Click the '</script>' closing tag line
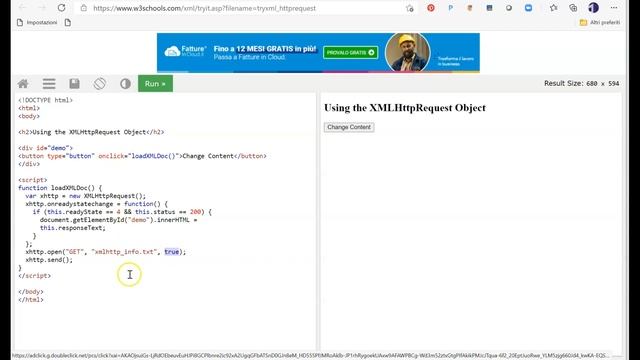640x360 pixels. tap(35, 276)
